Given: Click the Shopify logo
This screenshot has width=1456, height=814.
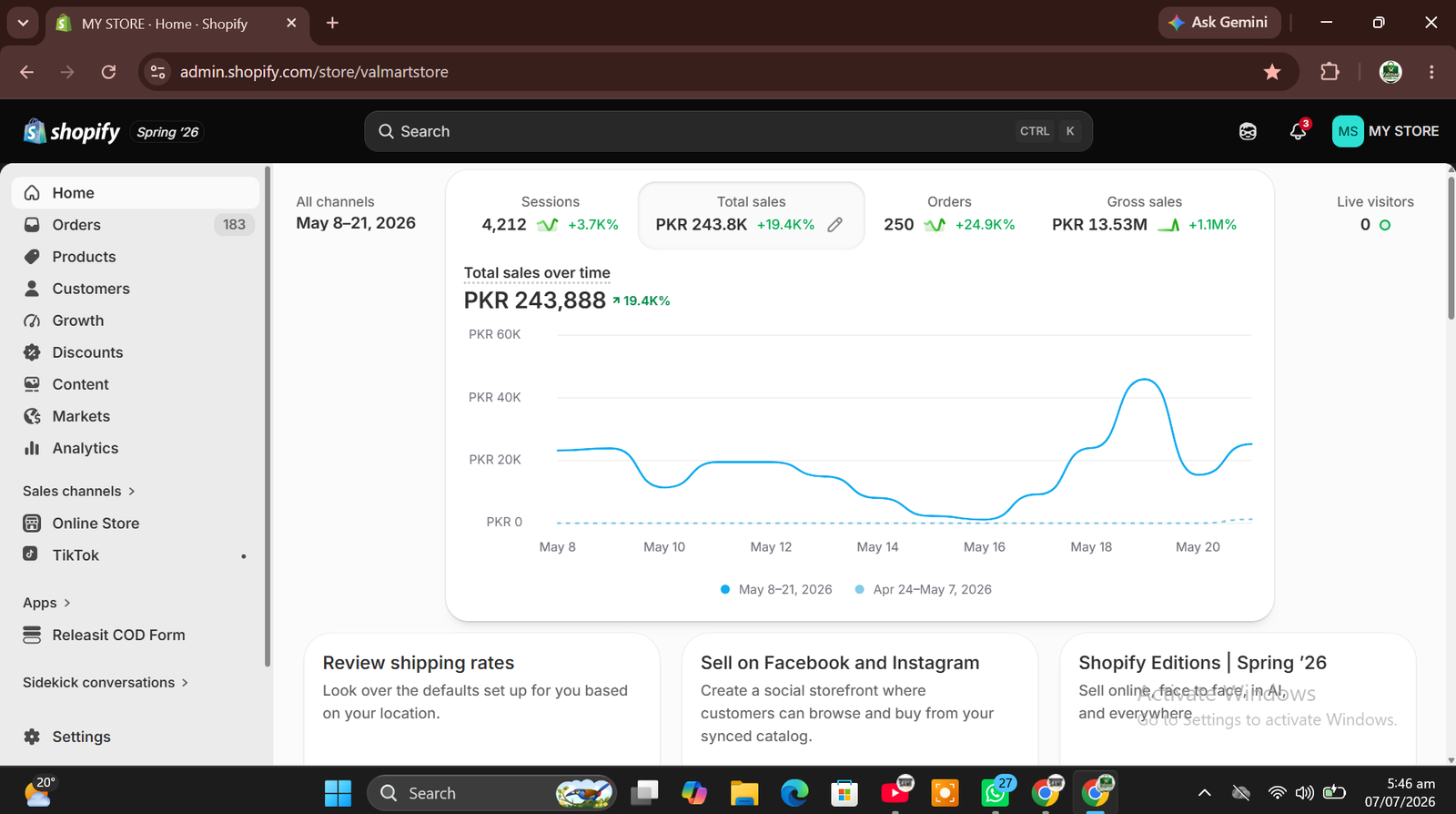Looking at the screenshot, I should coord(72,131).
